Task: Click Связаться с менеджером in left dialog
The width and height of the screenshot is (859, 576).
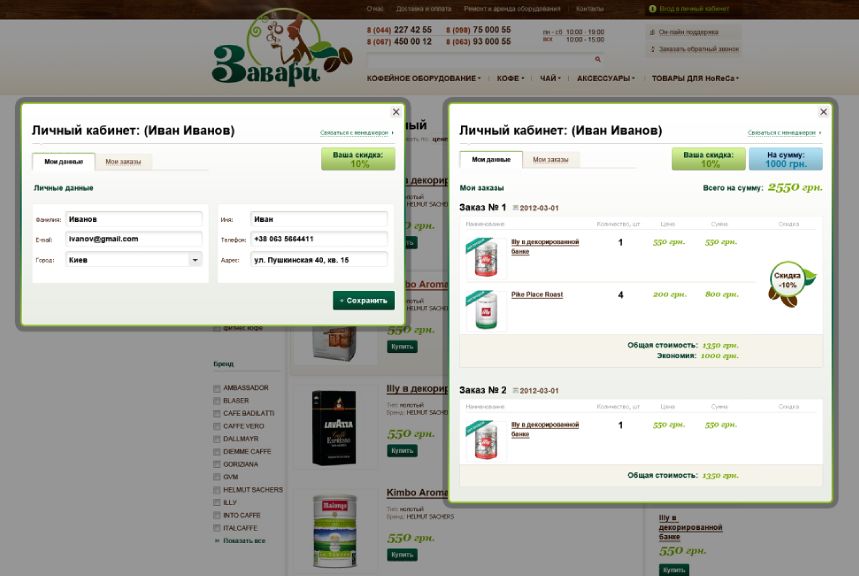Action: tap(356, 133)
